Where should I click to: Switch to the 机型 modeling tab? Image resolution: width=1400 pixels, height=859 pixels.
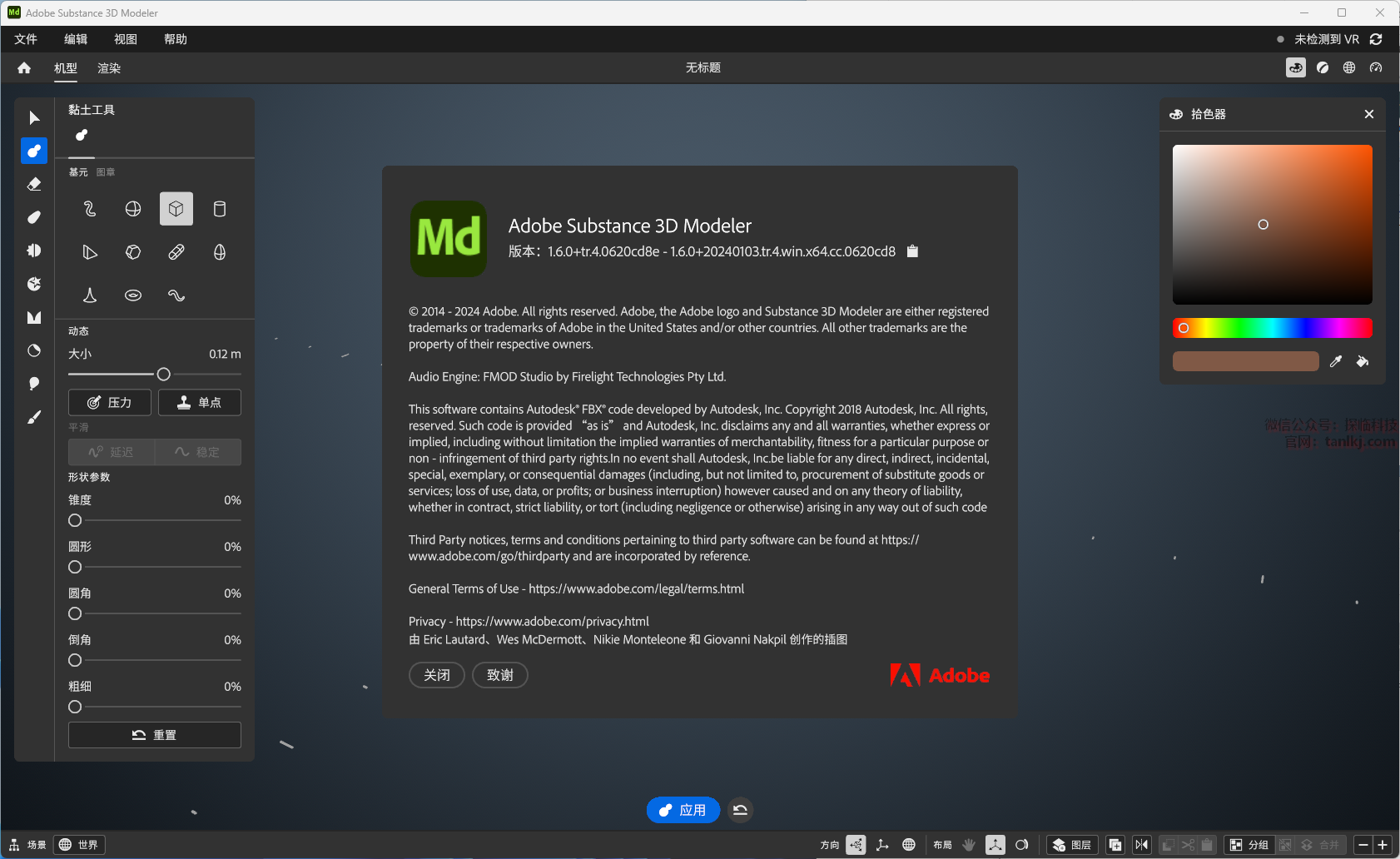click(x=66, y=68)
